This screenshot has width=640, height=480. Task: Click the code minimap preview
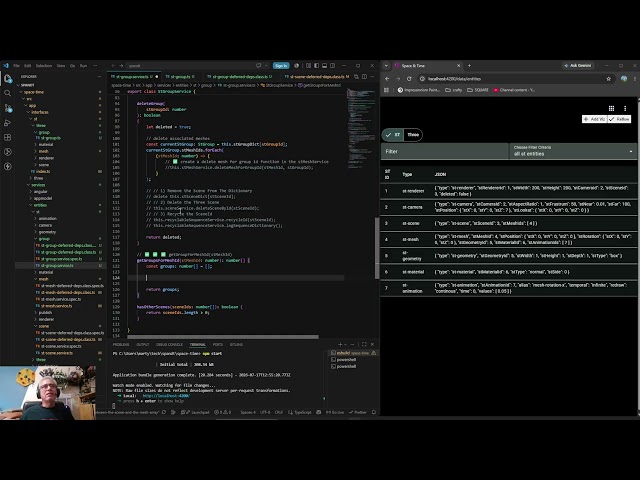tap(360, 129)
